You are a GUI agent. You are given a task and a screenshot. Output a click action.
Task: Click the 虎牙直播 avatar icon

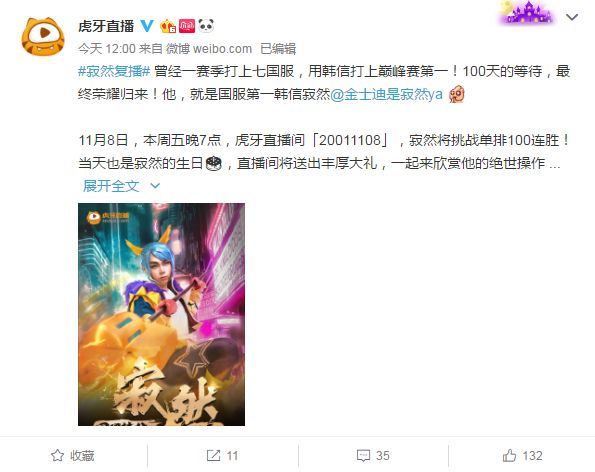coord(43,38)
